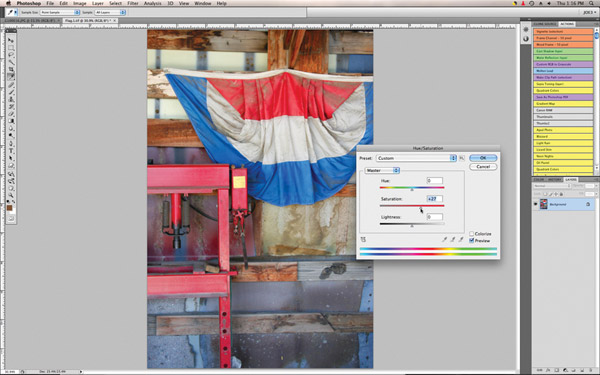The height and width of the screenshot is (375, 600).
Task: Select the Background layer thumbnail
Action: coord(543,204)
